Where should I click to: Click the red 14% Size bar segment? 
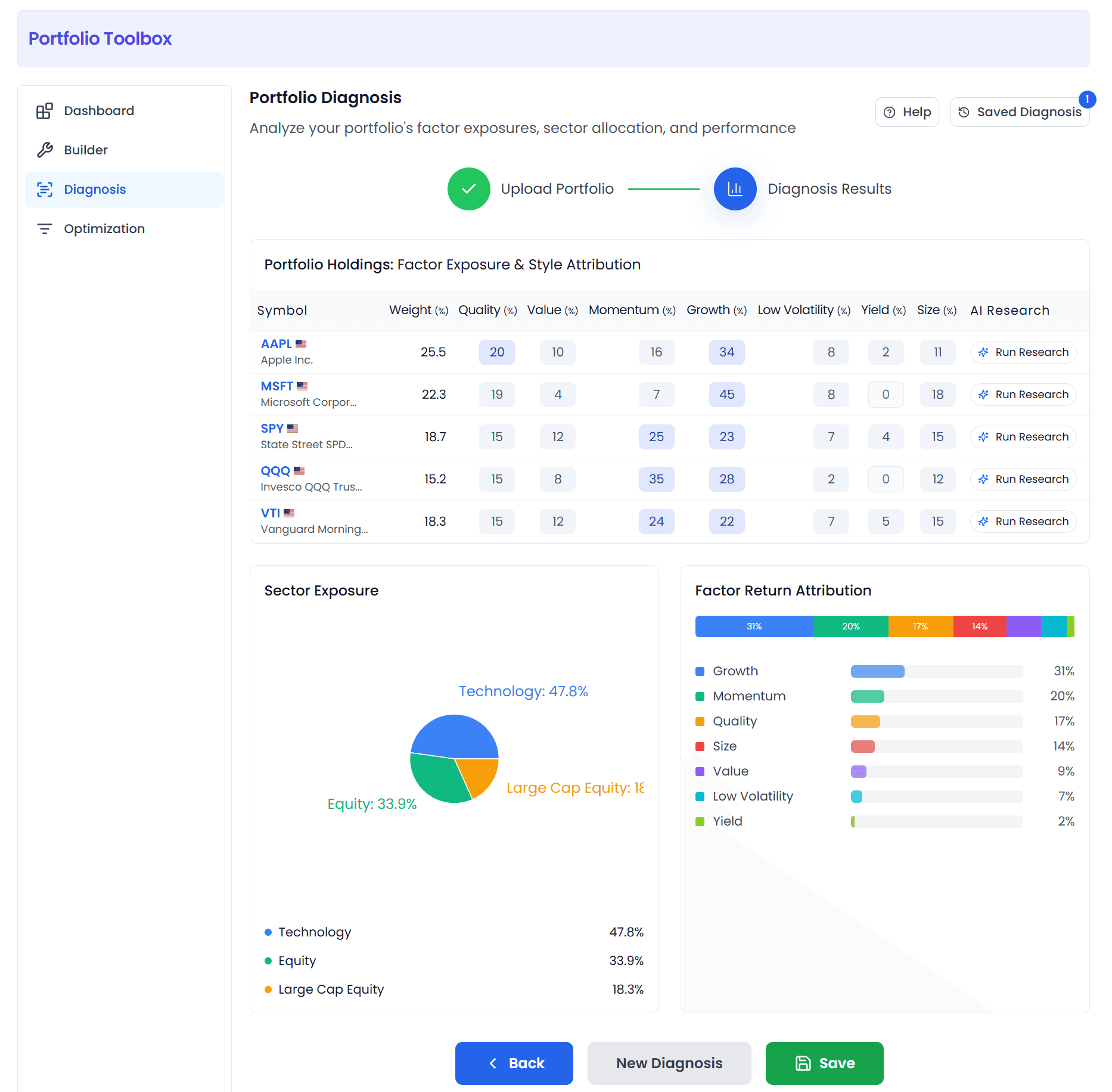pyautogui.click(x=980, y=626)
